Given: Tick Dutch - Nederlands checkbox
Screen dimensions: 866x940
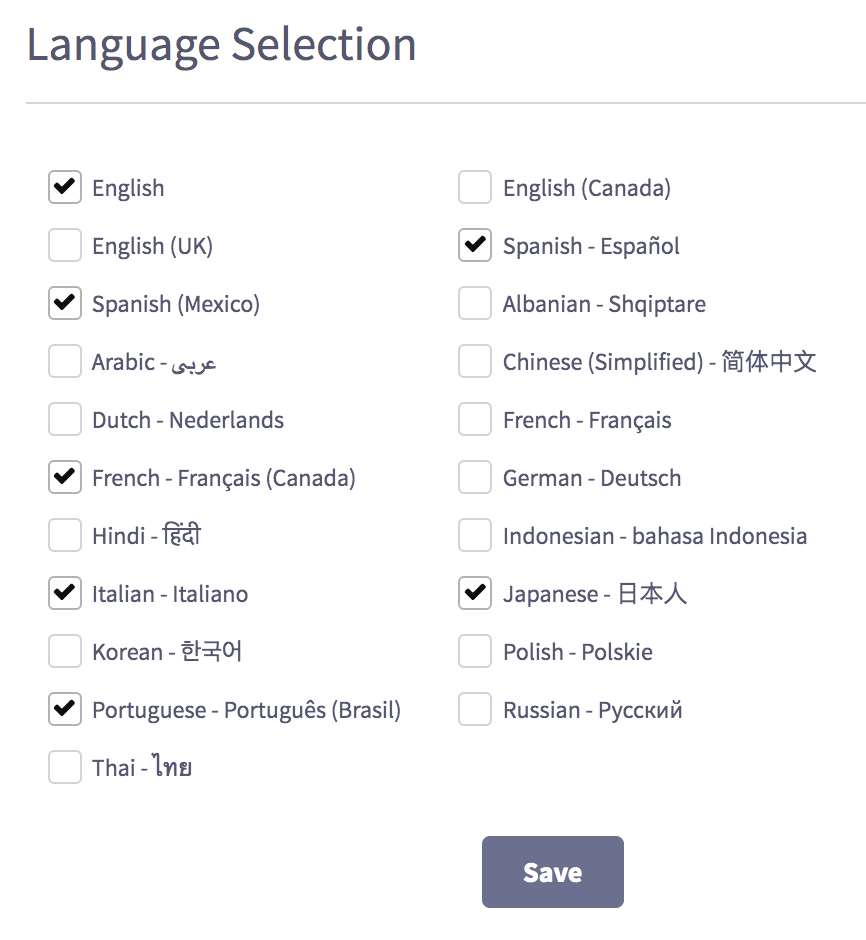Looking at the screenshot, I should coord(65,420).
